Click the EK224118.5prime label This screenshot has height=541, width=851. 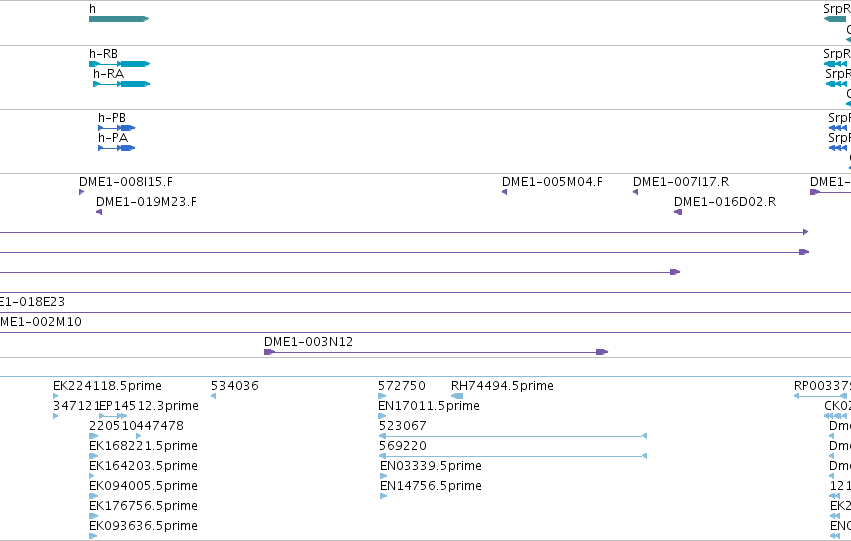click(x=107, y=386)
